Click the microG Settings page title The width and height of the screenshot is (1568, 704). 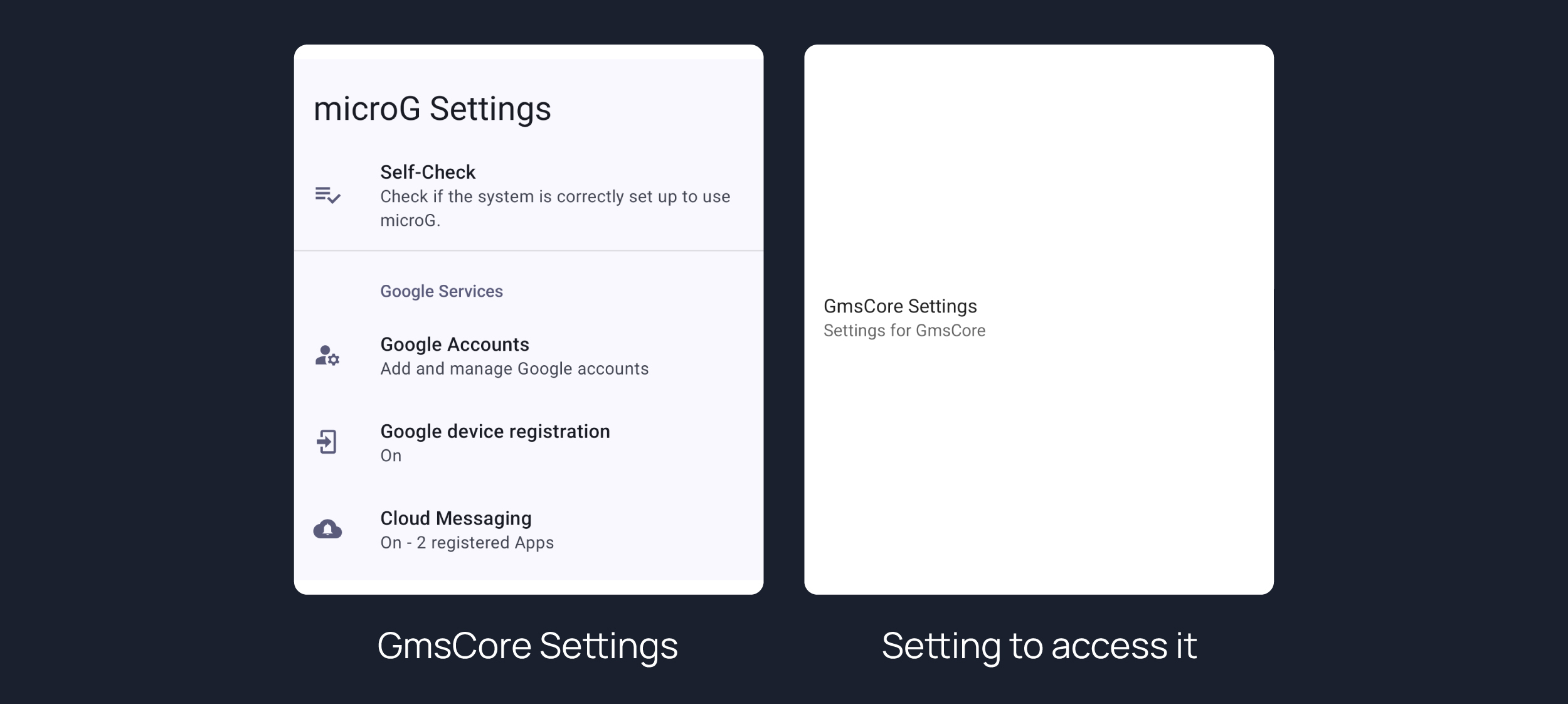[x=432, y=109]
